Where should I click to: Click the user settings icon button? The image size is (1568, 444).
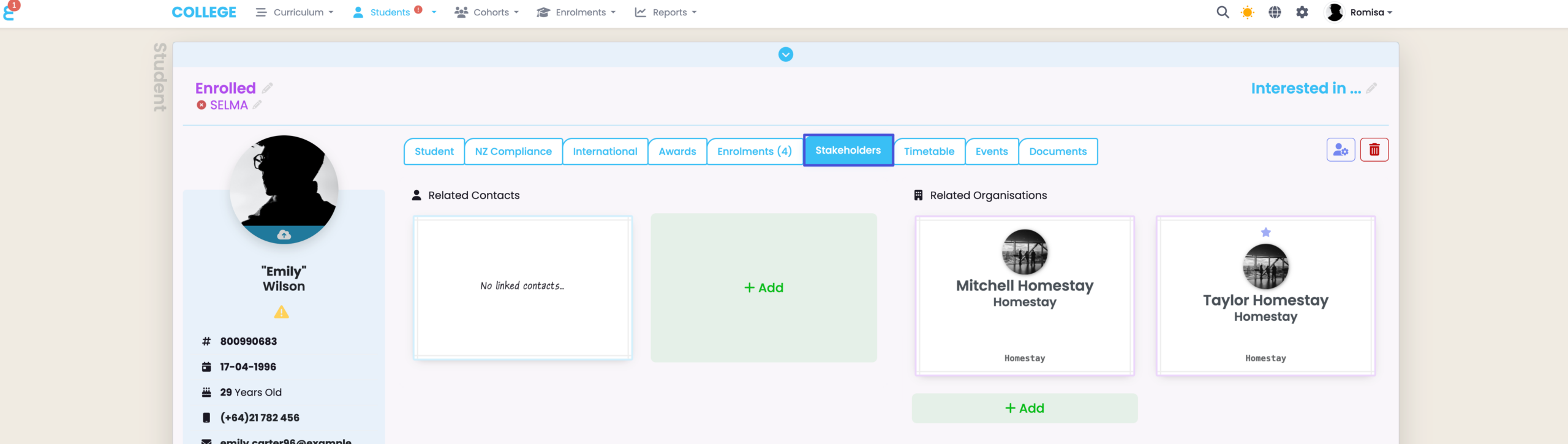[1340, 150]
